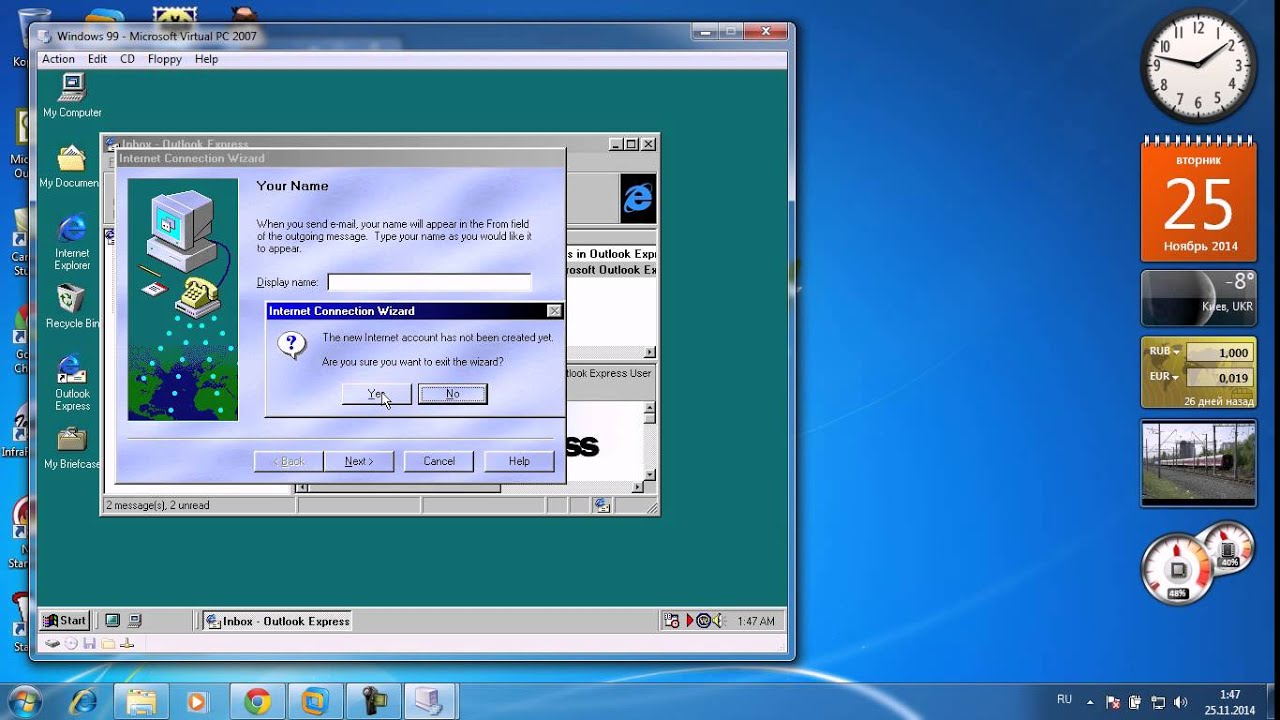Viewport: 1280px width, 720px height.
Task: Click host clock showing 25.11.2014
Action: [x=1229, y=703]
